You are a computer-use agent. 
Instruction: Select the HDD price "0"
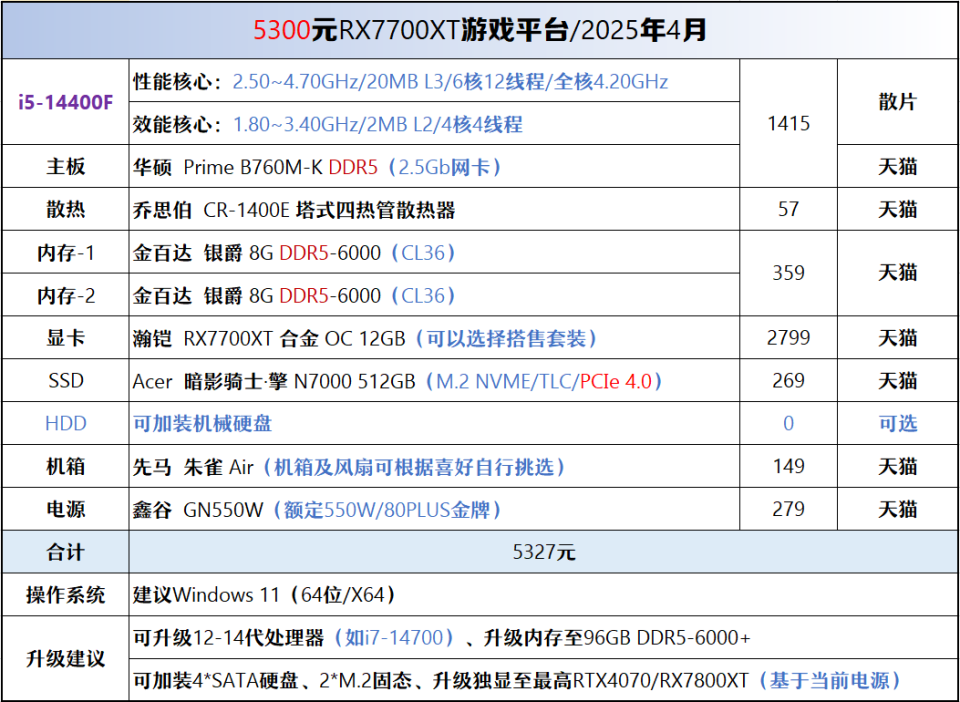coord(789,424)
